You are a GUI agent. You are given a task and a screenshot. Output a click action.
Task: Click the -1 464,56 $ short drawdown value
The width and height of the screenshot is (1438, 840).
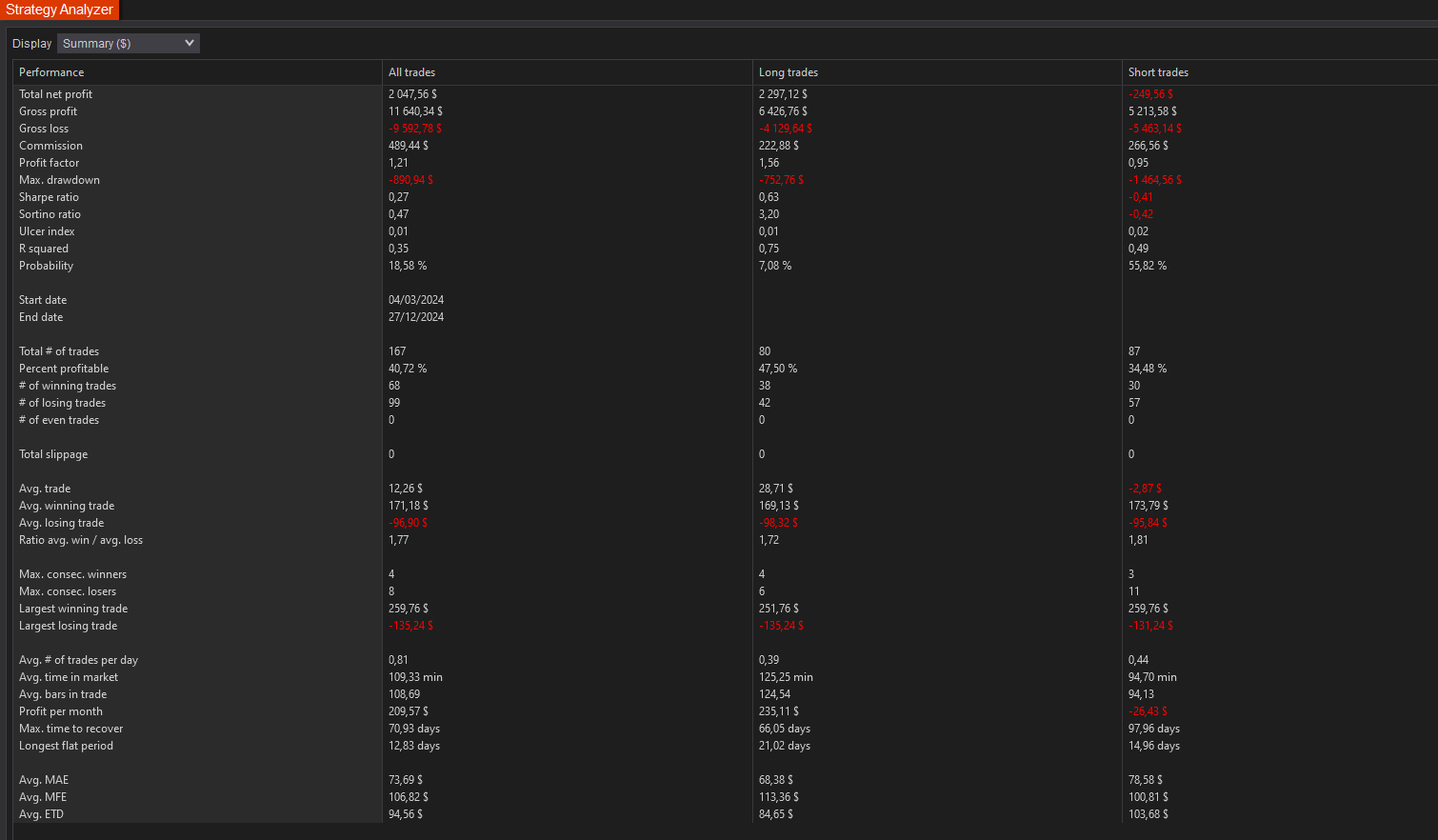(x=1155, y=180)
